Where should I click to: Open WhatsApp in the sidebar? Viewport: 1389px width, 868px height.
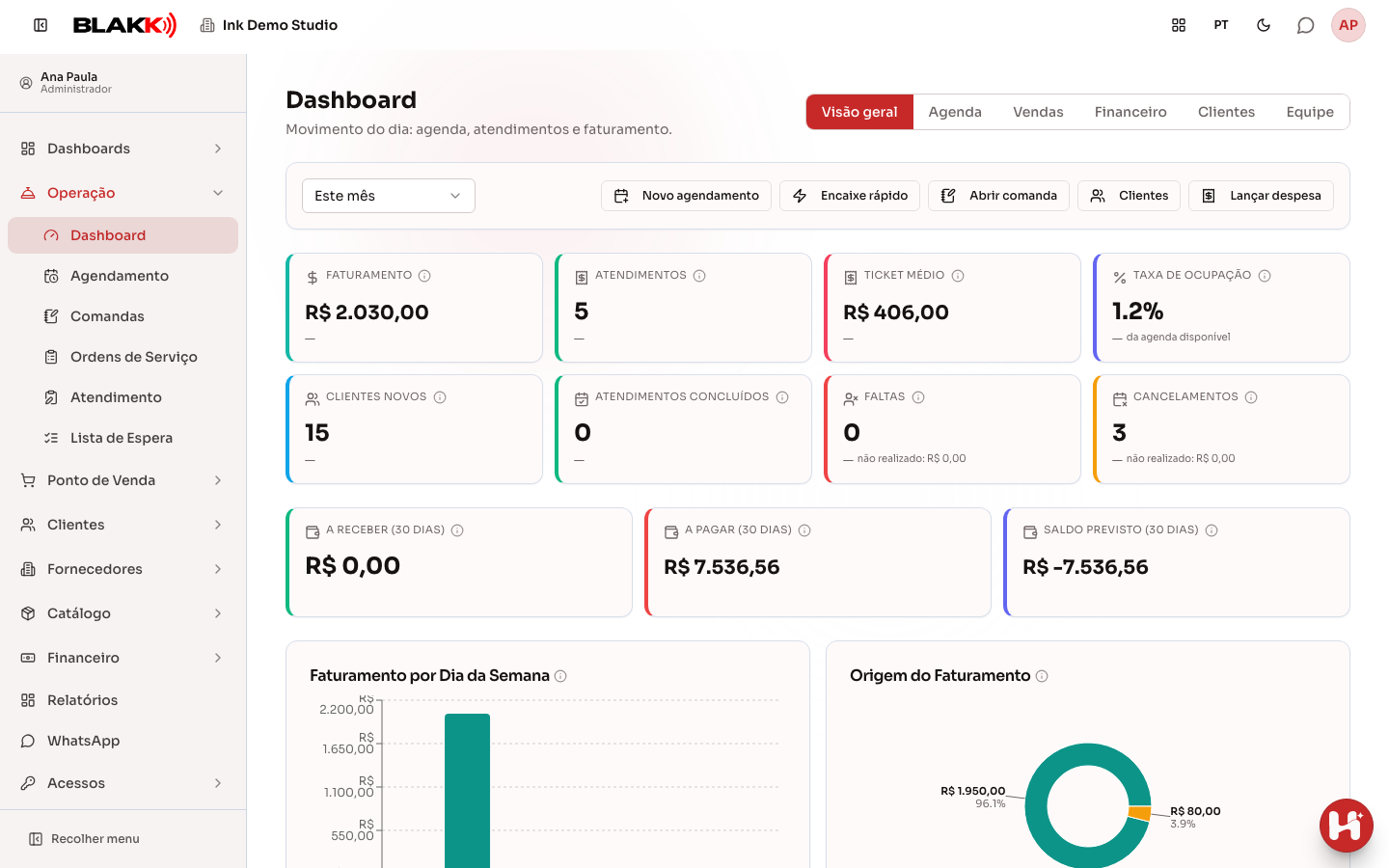(x=123, y=741)
